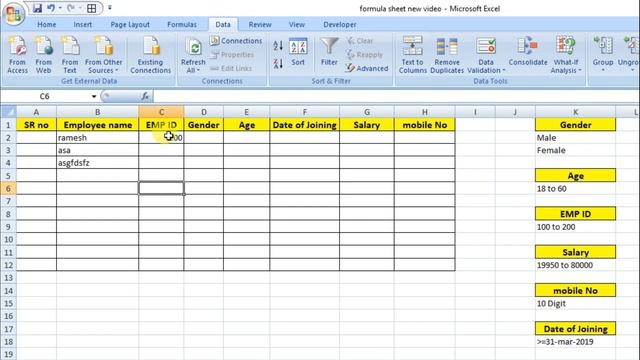Select the cell containing asgfdsfz
Image resolution: width=640 pixels, height=360 pixels.
(98, 163)
